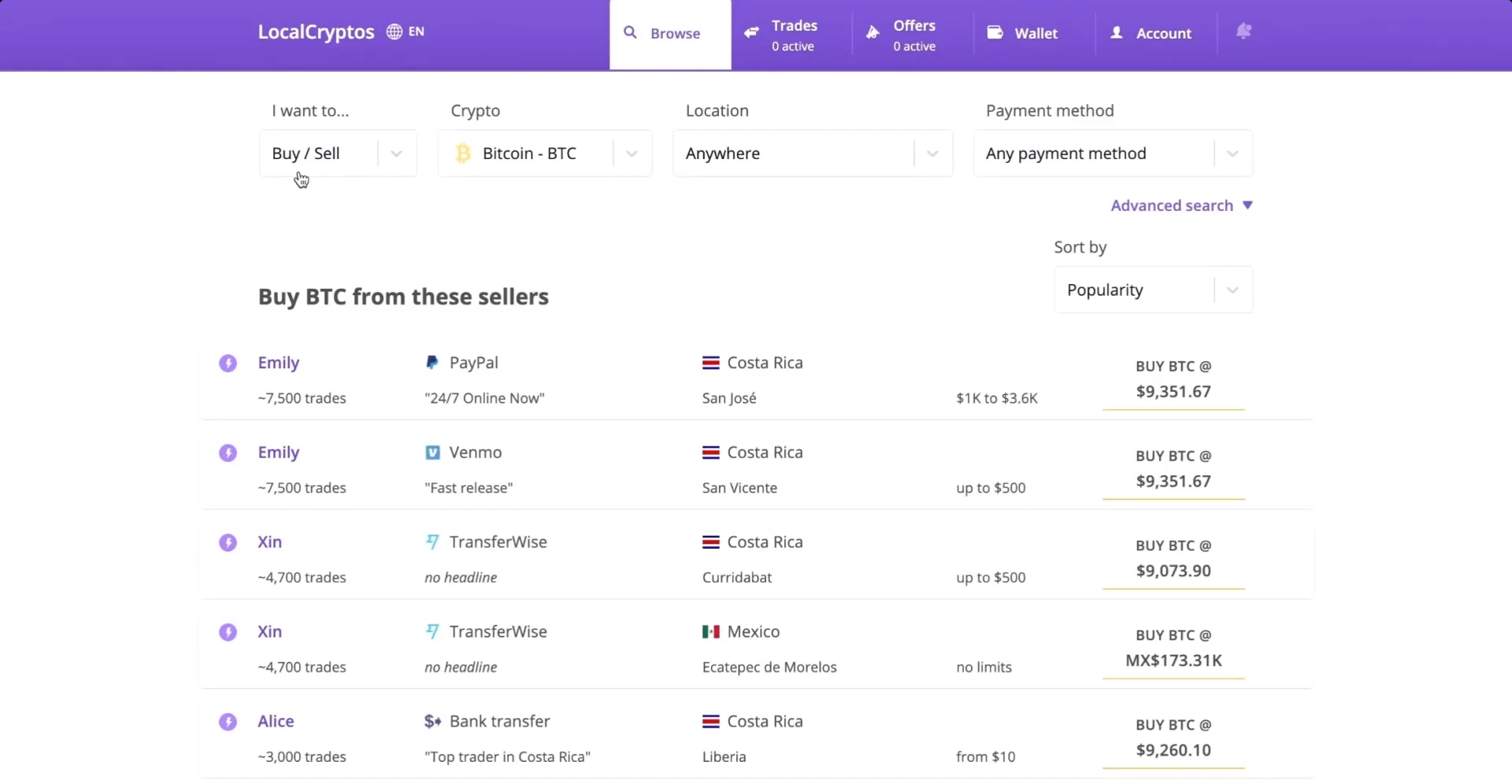Click the Venmo logo icon
1512x784 pixels.
432,453
